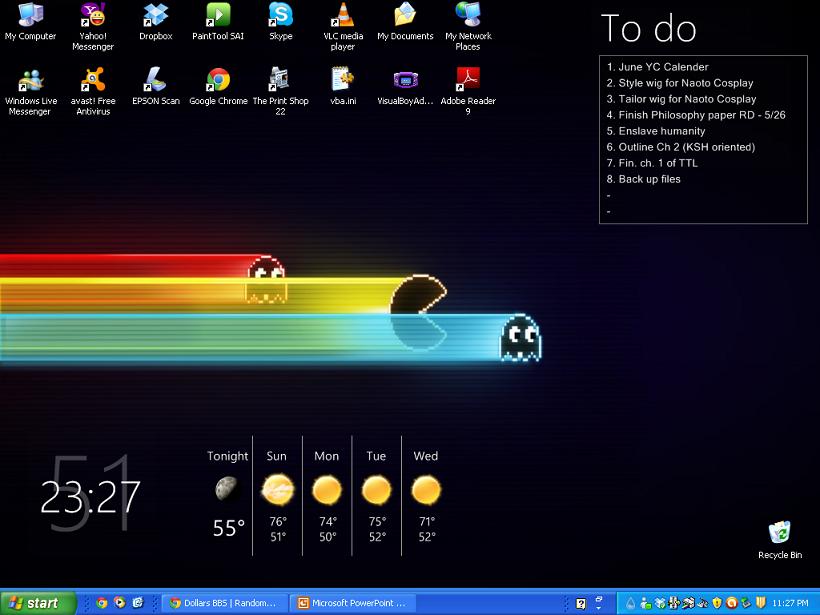
Task: Select the 'June YC Calender' to-do item
Action: (657, 67)
